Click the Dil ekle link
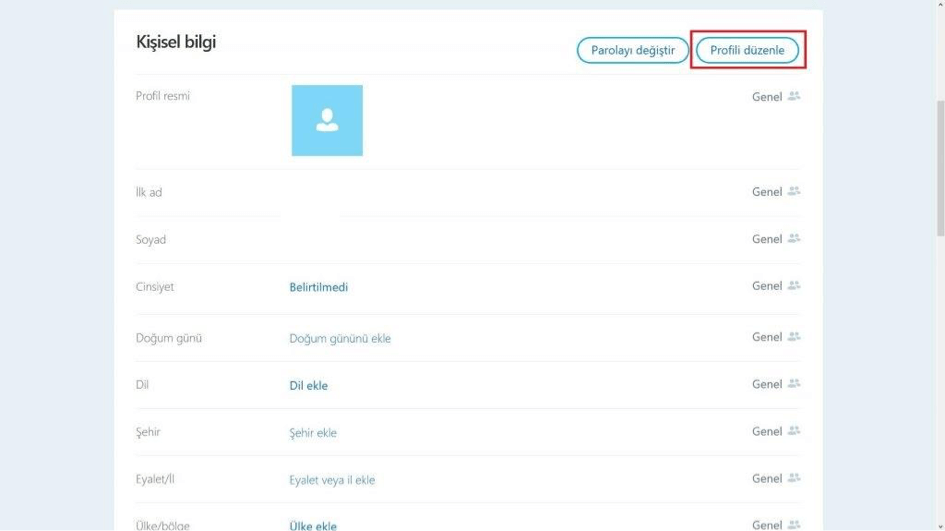Screen dimensions: 945x531 308,386
